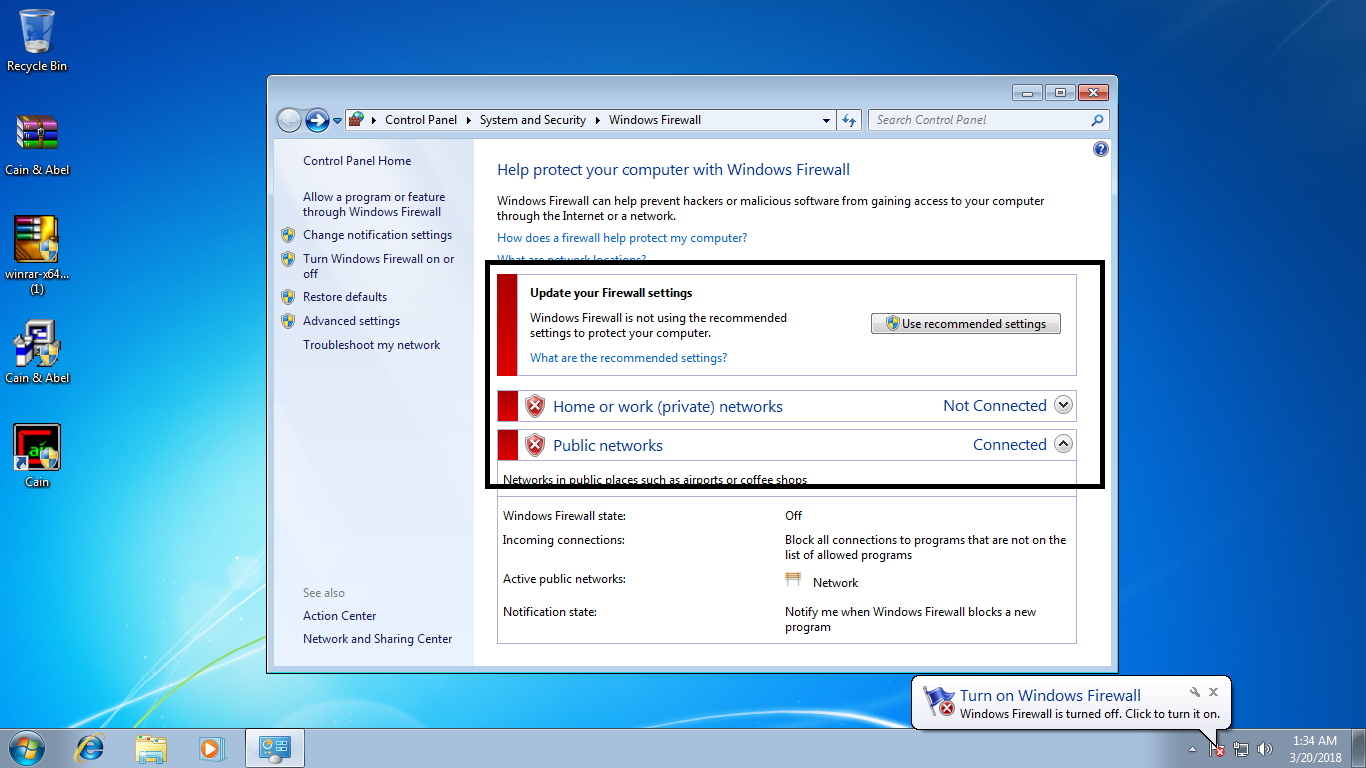
Task: Click the 'Incoming connections:' label
Action: pos(563,540)
